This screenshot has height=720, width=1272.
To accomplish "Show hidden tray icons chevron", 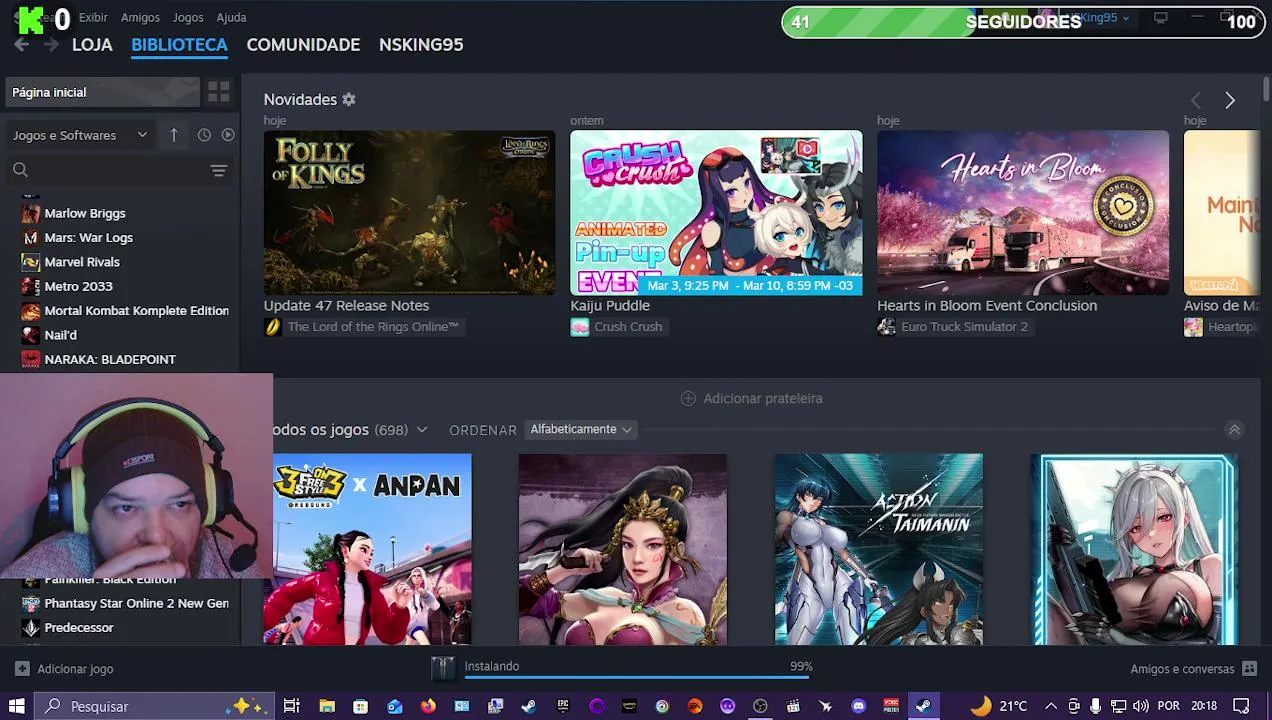I will pyautogui.click(x=1051, y=706).
